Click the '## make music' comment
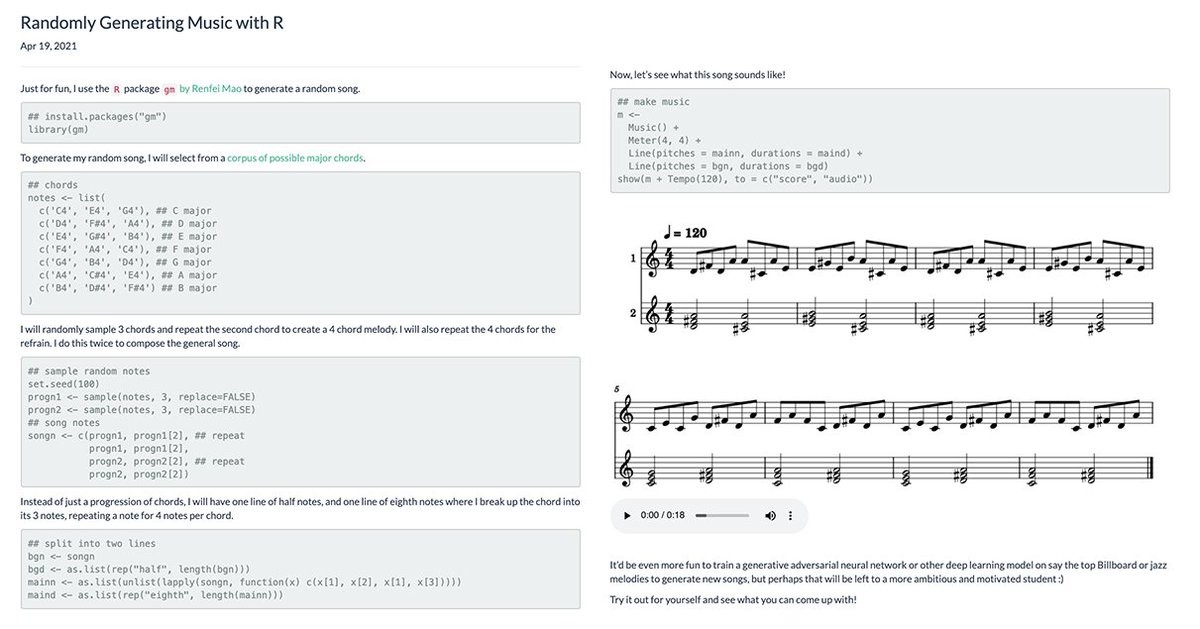 (654, 102)
